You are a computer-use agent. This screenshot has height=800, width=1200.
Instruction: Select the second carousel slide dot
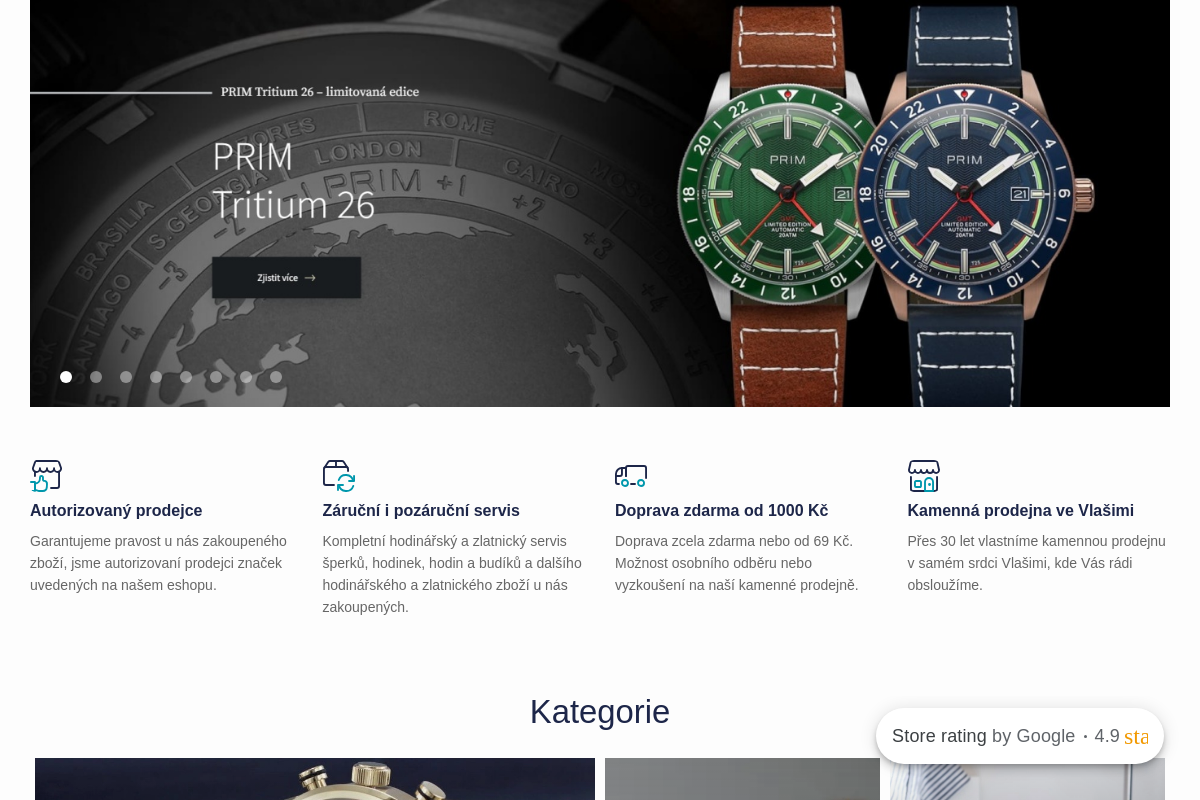point(96,377)
